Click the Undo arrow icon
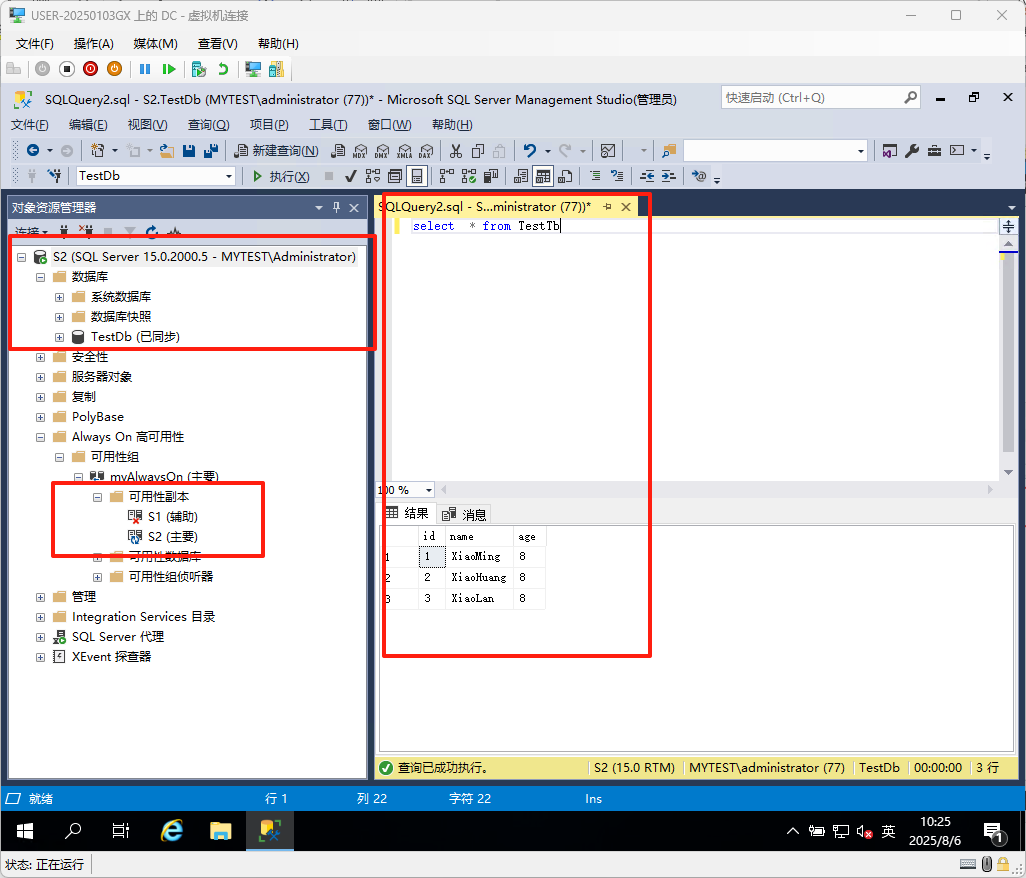The image size is (1026, 878). click(529, 151)
